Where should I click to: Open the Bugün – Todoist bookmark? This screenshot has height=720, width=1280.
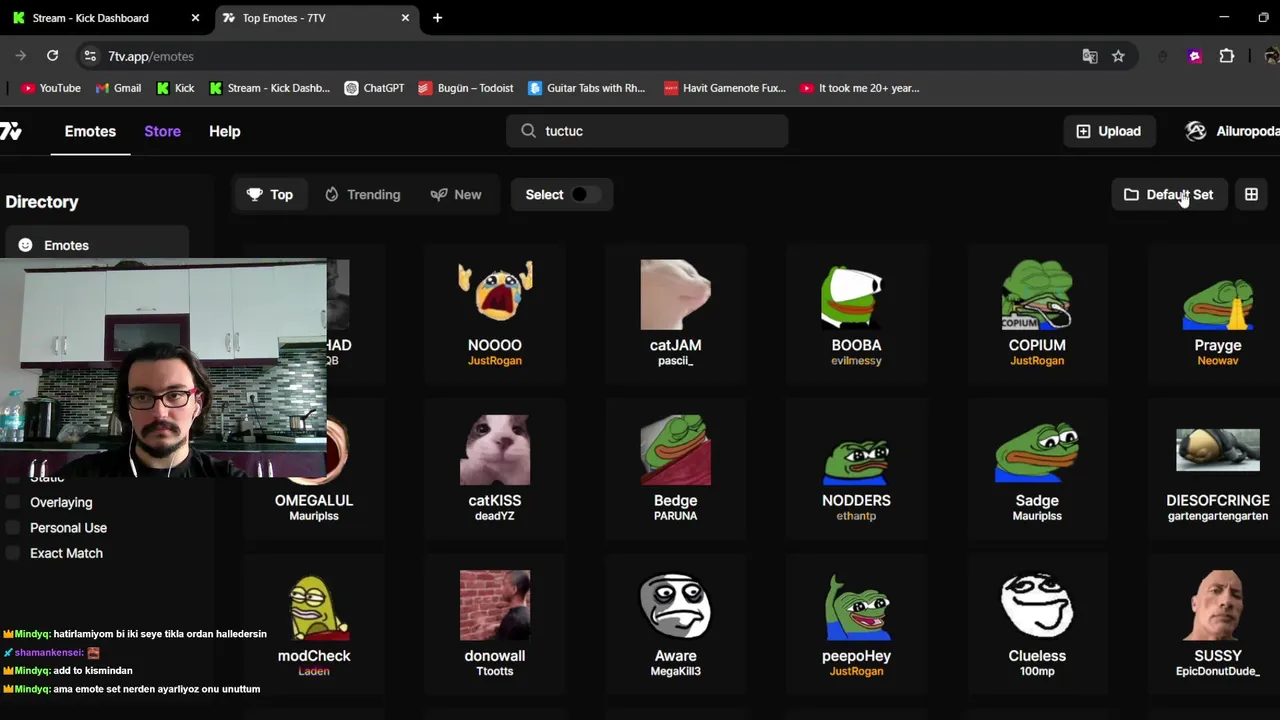point(466,88)
